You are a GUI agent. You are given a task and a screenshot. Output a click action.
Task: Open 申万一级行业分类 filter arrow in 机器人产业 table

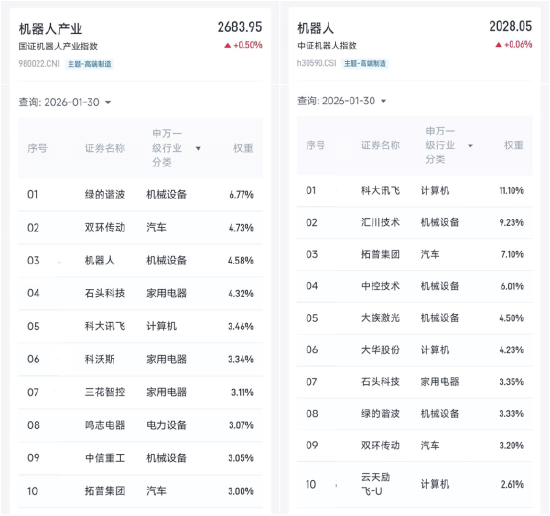tap(198, 148)
